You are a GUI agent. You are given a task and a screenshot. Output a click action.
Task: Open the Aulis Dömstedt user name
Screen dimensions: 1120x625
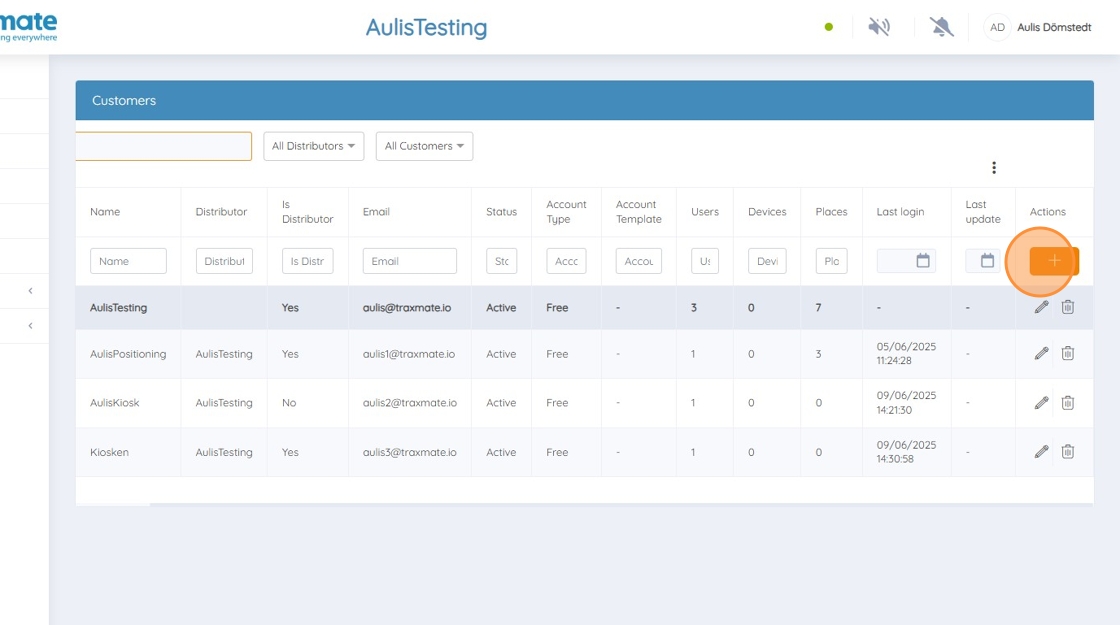pyautogui.click(x=1054, y=27)
